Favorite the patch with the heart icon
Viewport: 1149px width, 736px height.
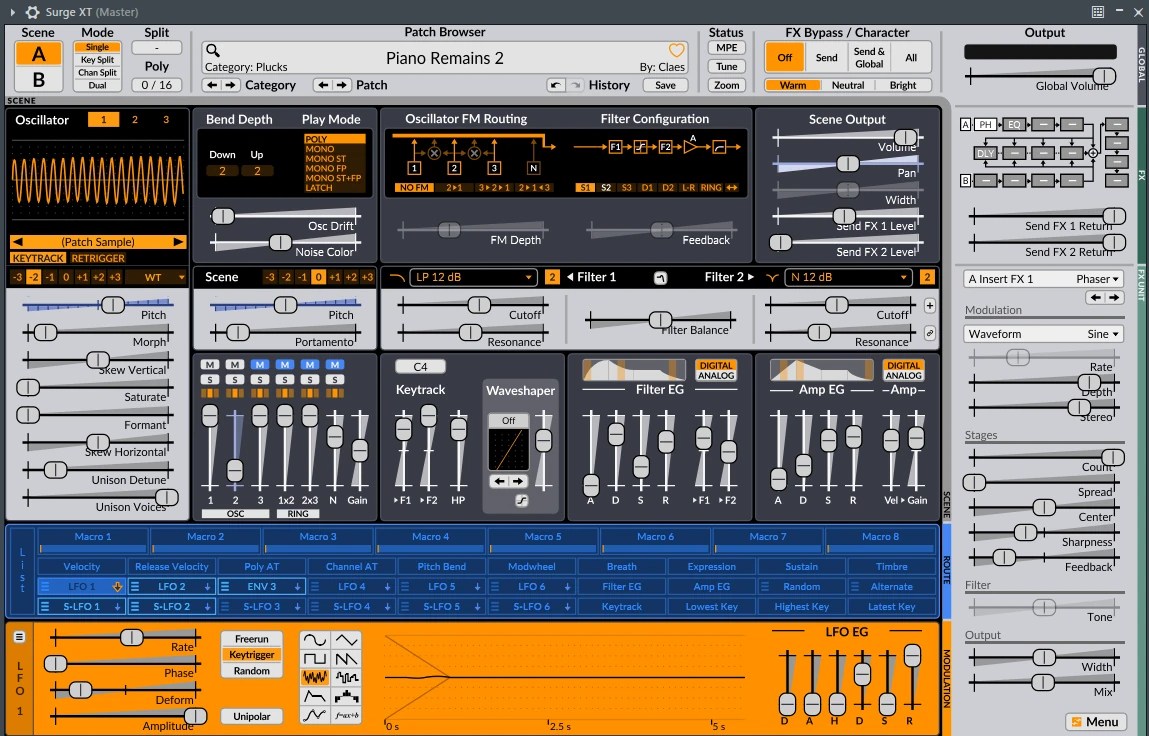click(x=676, y=51)
